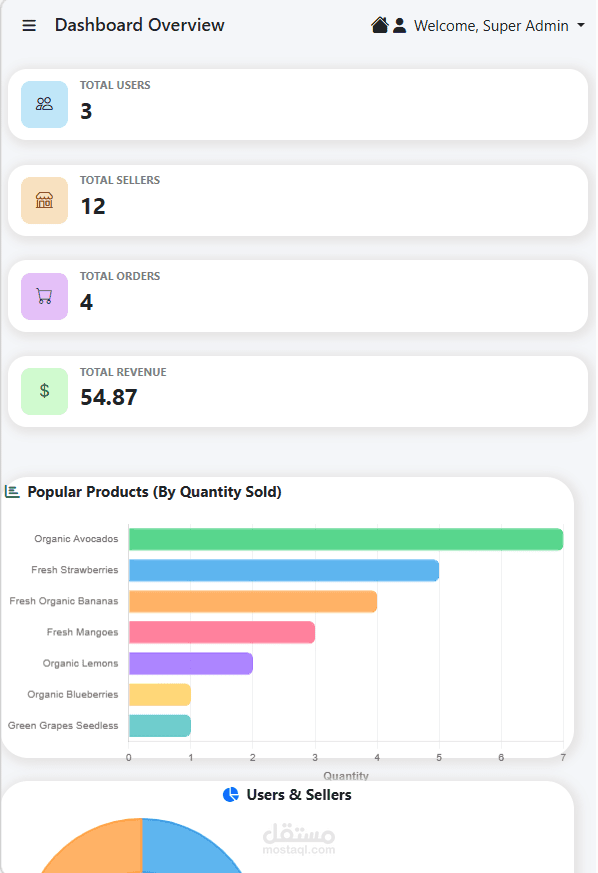Screen dimensions: 598x873
Task: Click the home icon in the header
Action: [379, 23]
